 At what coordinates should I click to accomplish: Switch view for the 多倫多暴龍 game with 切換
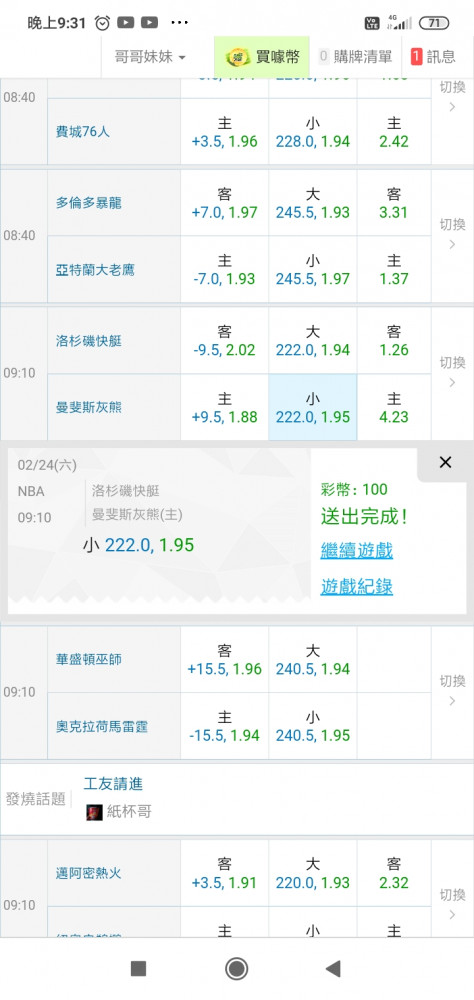tap(452, 234)
